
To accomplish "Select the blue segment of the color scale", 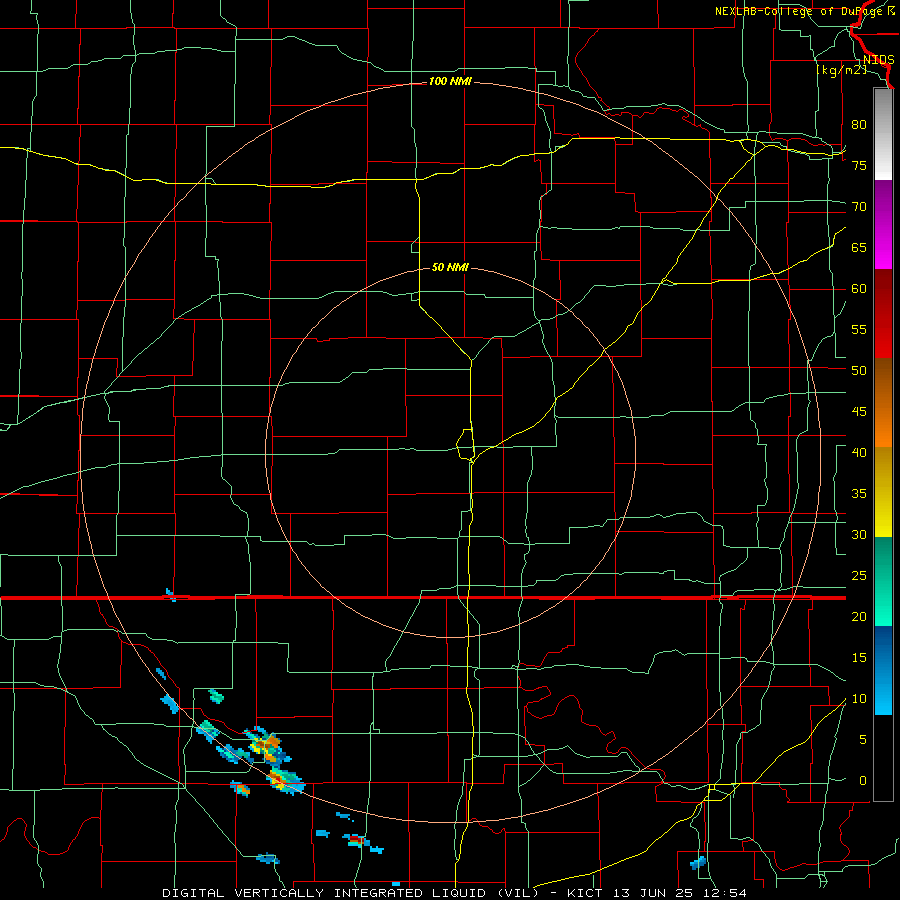I will pos(883,670).
